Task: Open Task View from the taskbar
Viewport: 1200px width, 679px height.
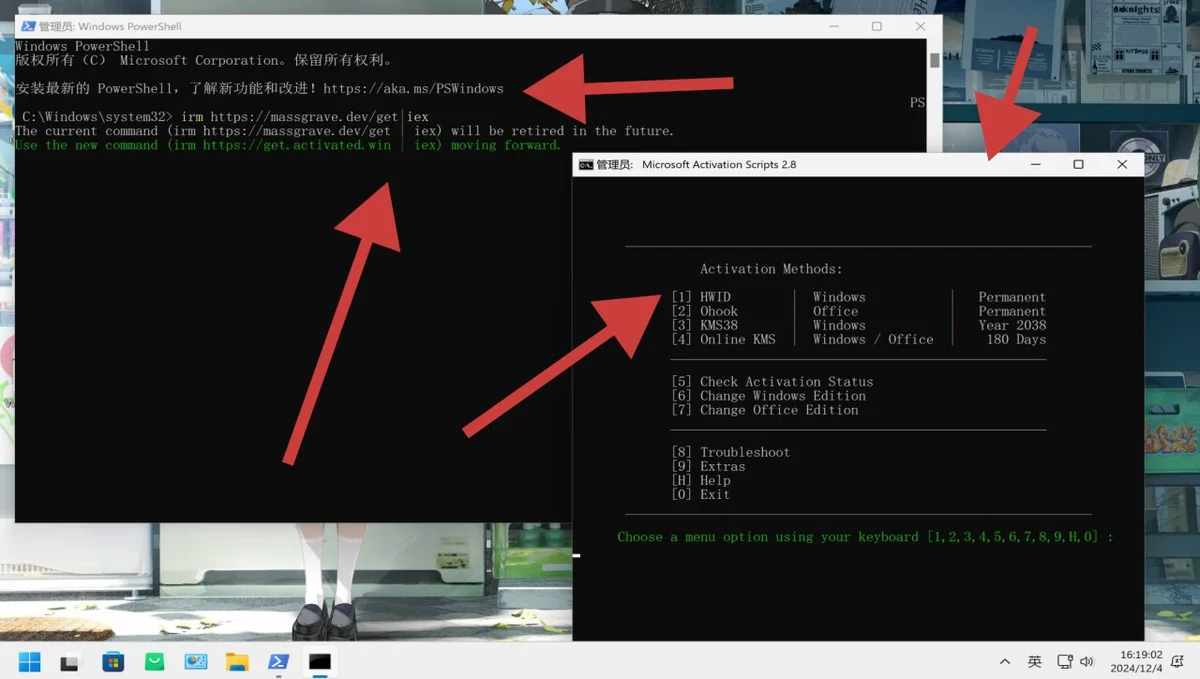Action: click(x=70, y=662)
